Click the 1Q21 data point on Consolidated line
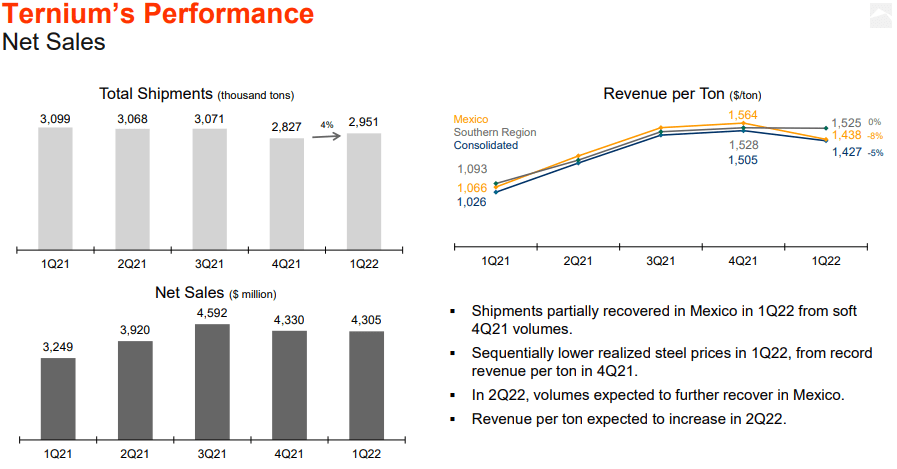 coord(495,192)
